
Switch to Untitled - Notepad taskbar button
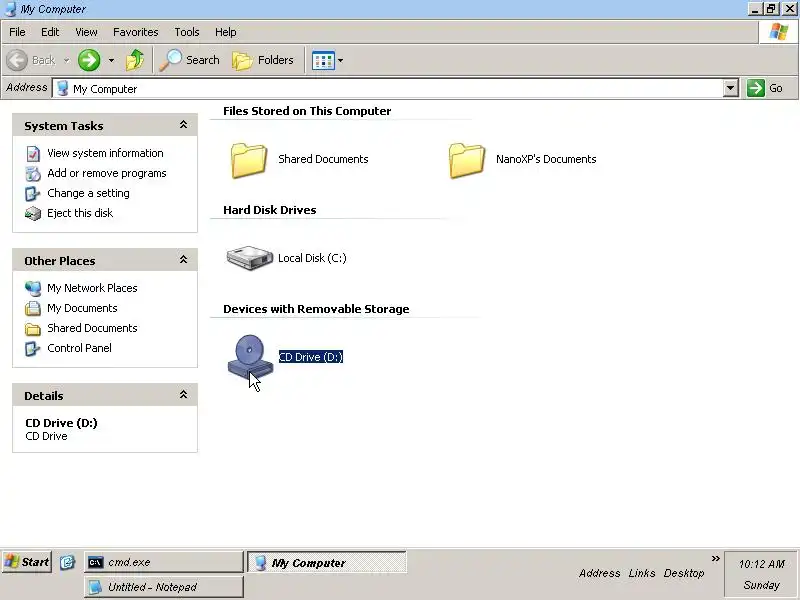click(x=163, y=587)
